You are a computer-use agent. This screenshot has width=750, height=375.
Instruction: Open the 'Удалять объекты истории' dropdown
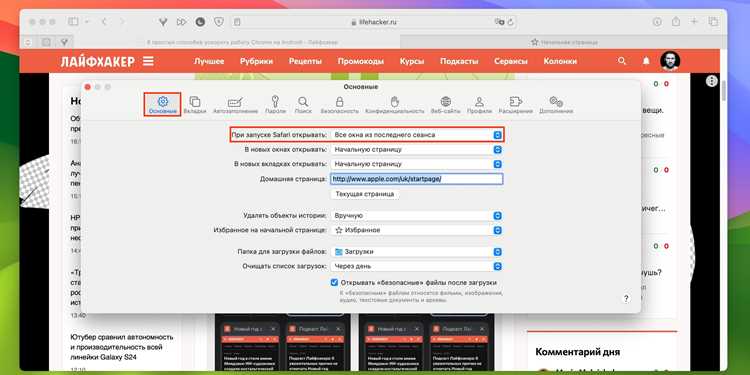point(417,216)
